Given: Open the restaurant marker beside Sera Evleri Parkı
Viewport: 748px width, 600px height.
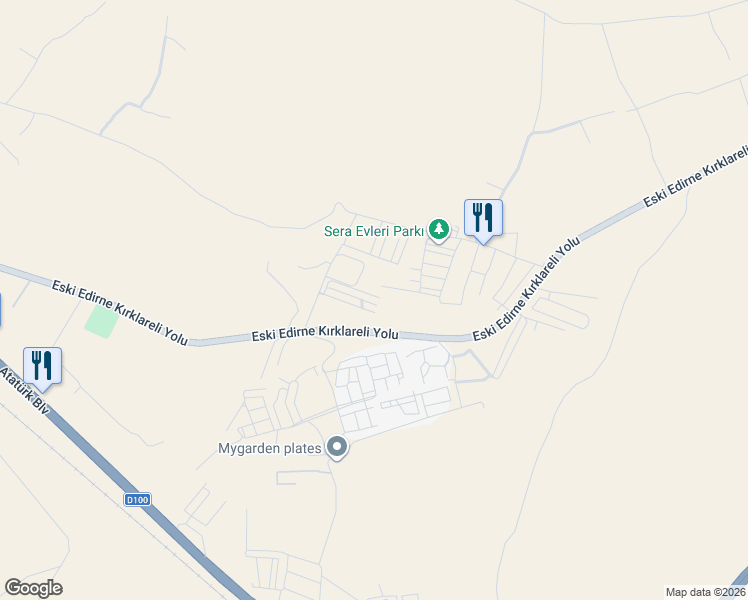Looking at the screenshot, I should tap(483, 221).
